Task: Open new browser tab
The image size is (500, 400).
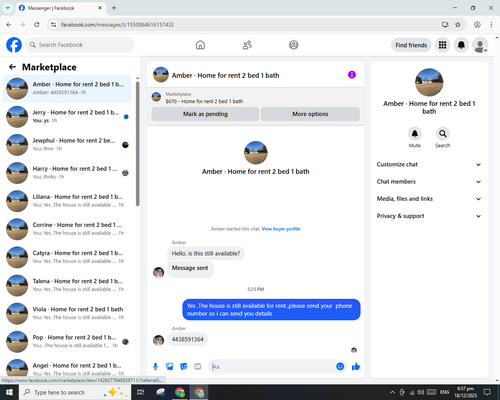Action: tap(114, 8)
